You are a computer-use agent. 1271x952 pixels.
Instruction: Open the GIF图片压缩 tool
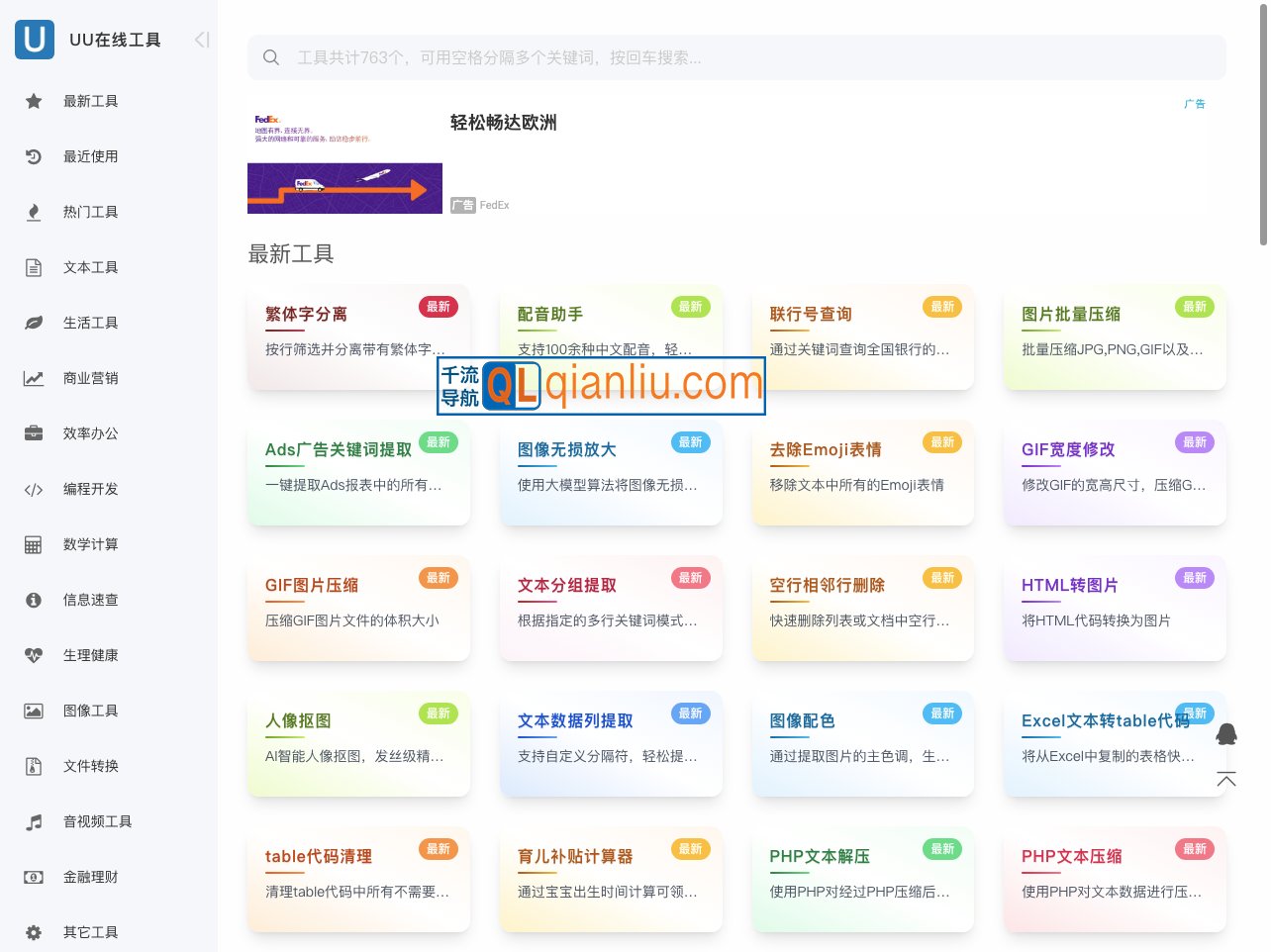358,608
